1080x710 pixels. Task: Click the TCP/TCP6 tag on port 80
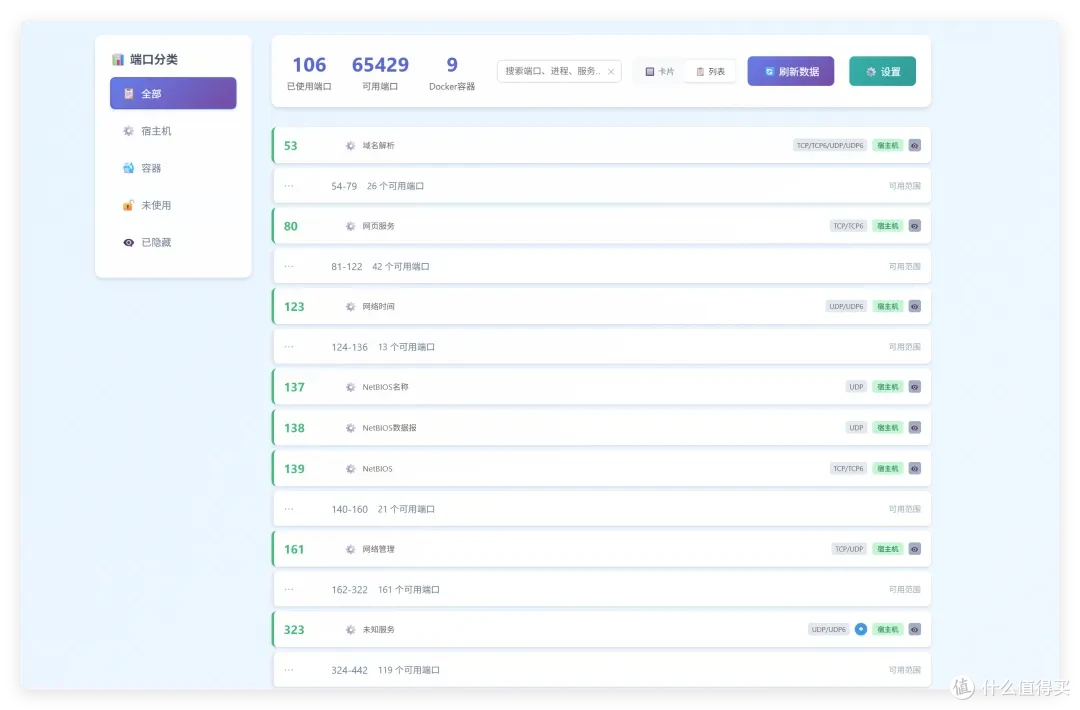click(848, 226)
